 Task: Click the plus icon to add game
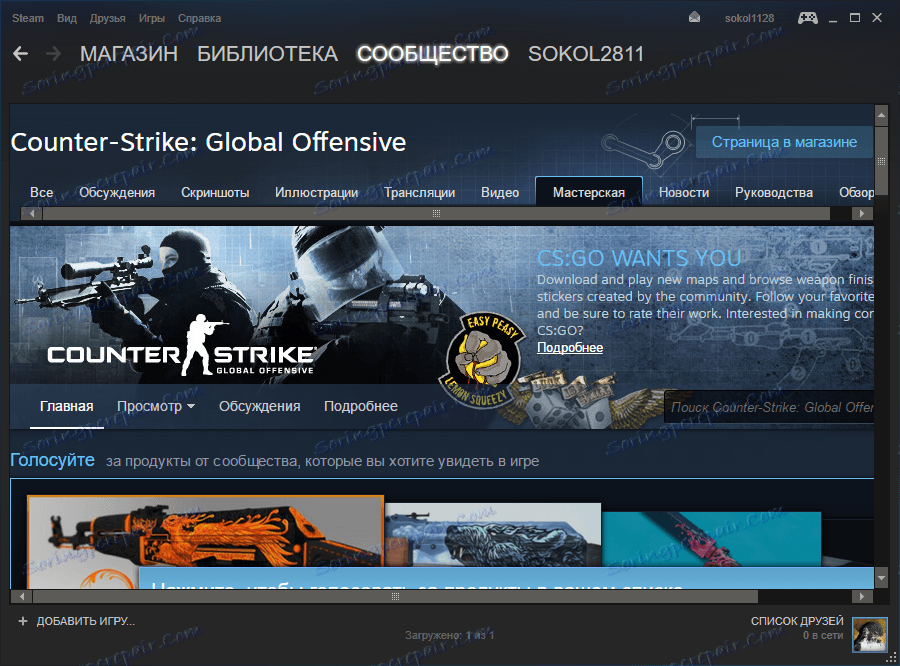[x=22, y=621]
